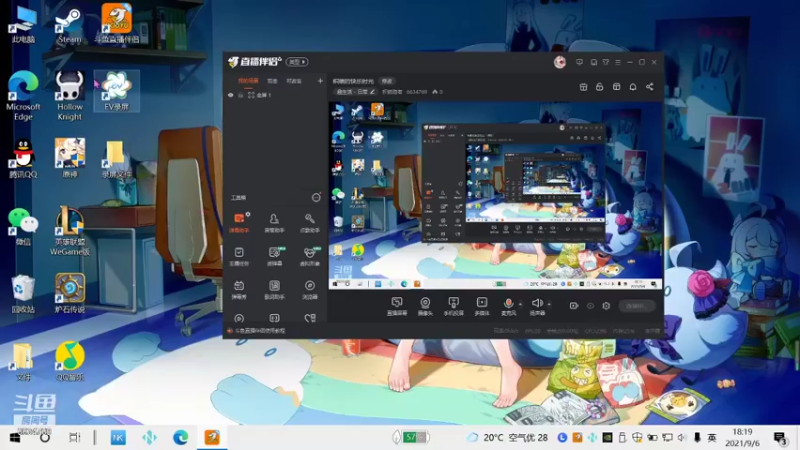Add a 多媒体 multimedia source
The image size is (800, 450).
click(482, 307)
